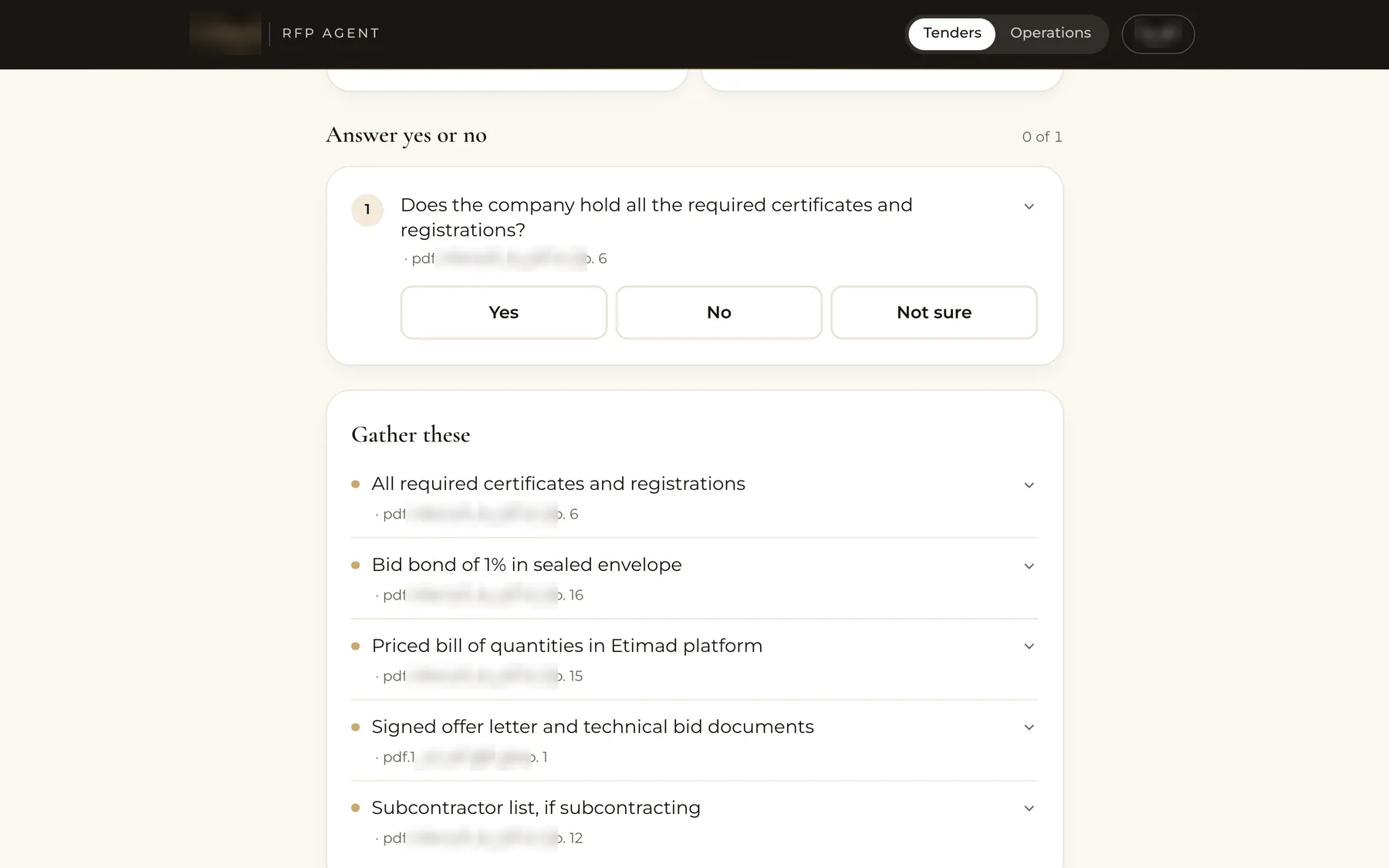Open pdf reference page 15 for priced bill
The image size is (1389, 868).
click(479, 676)
